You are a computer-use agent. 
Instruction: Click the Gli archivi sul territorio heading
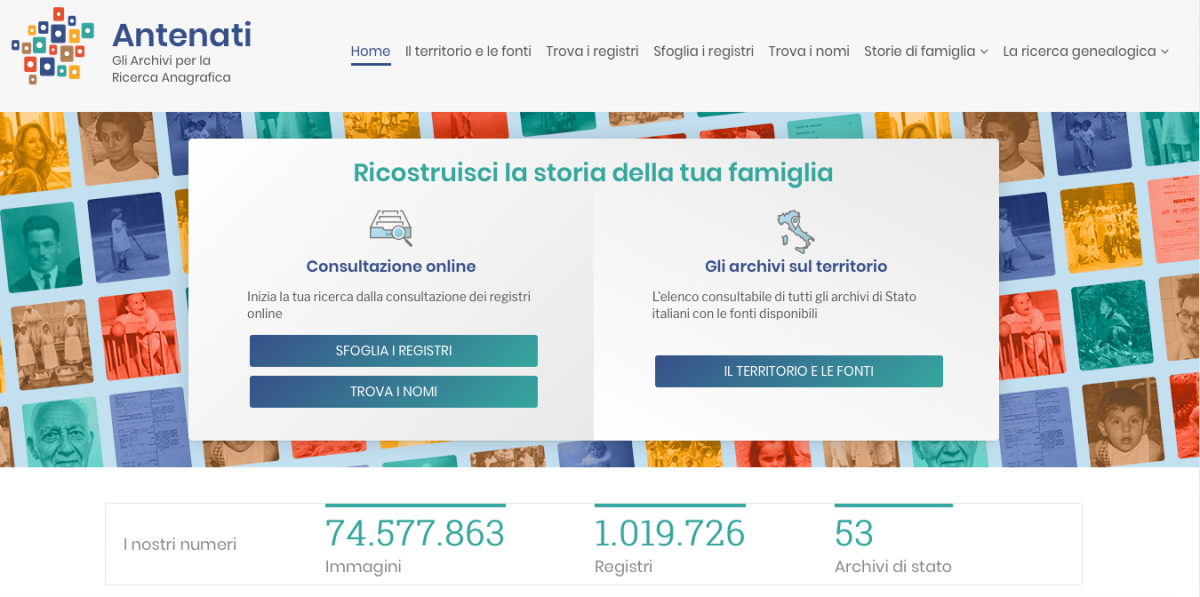796,267
